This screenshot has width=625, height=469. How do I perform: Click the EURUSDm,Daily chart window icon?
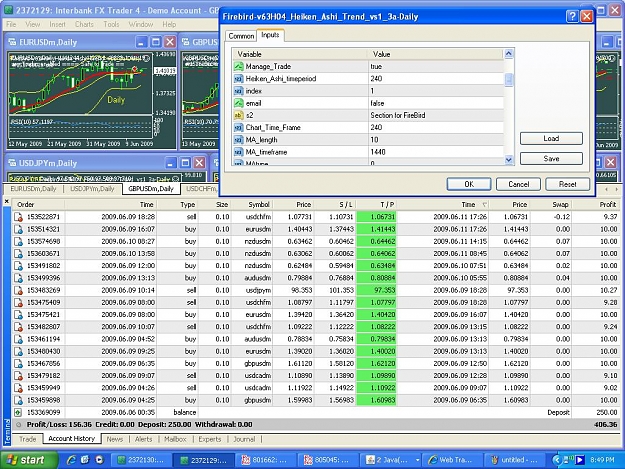12,42
